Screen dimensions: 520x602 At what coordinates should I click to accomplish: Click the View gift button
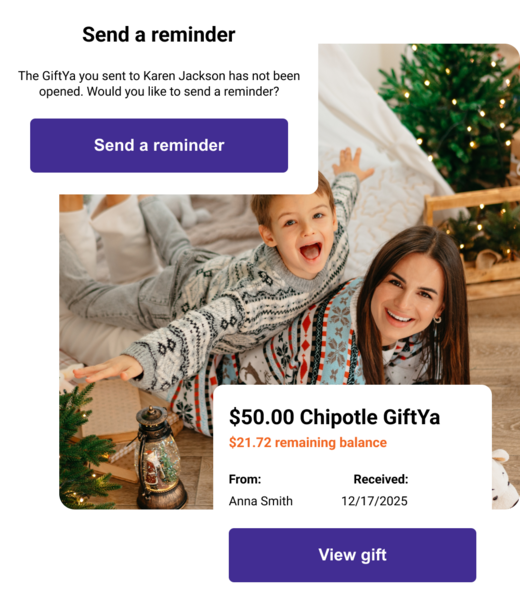[352, 555]
